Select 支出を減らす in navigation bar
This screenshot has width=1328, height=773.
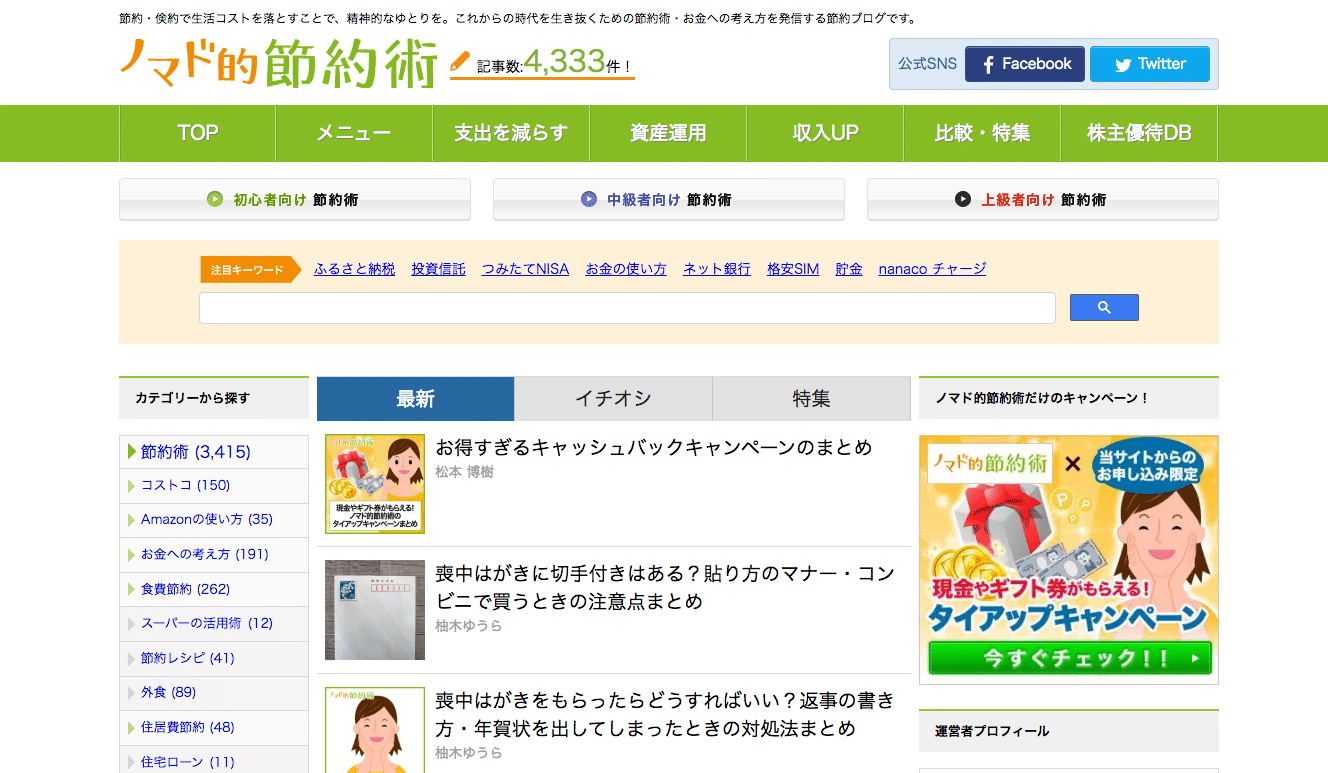pyautogui.click(x=511, y=133)
